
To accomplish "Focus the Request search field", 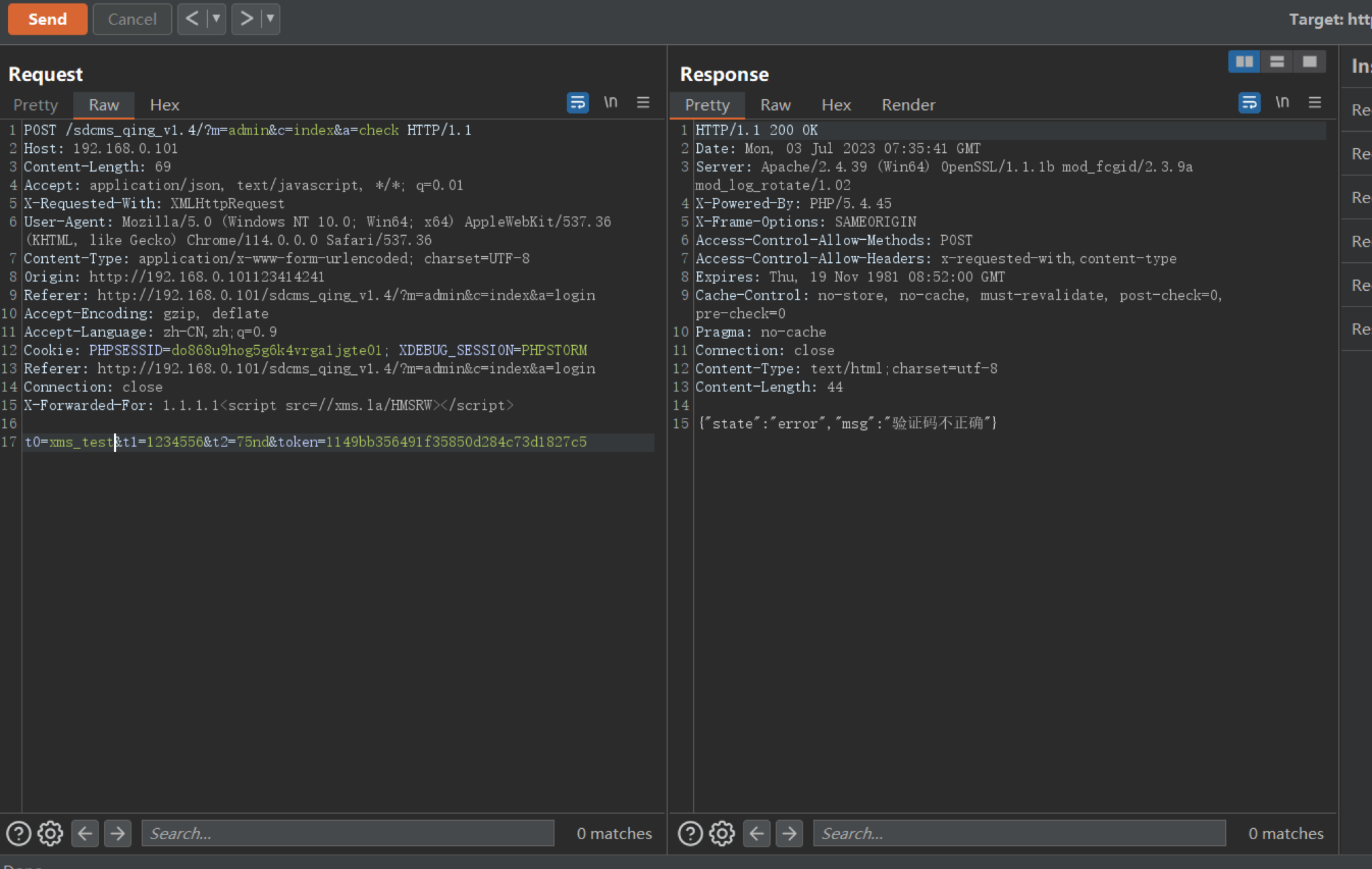I will pos(347,833).
